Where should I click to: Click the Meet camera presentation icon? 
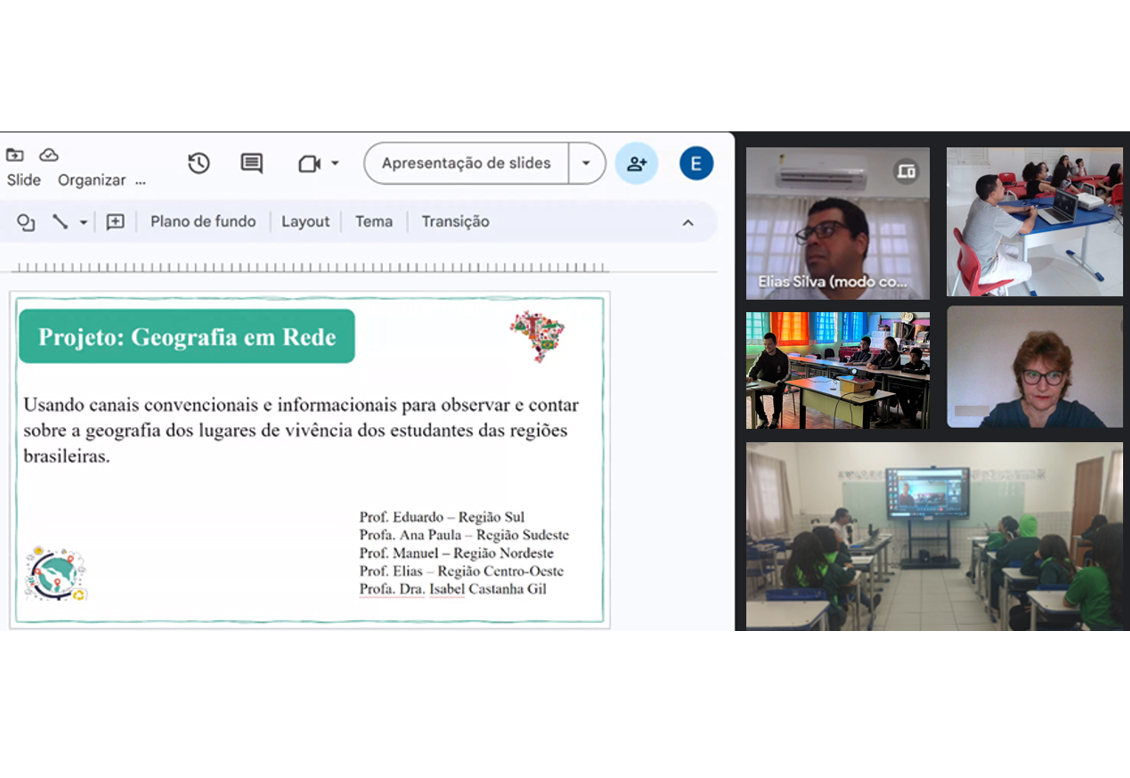(308, 163)
